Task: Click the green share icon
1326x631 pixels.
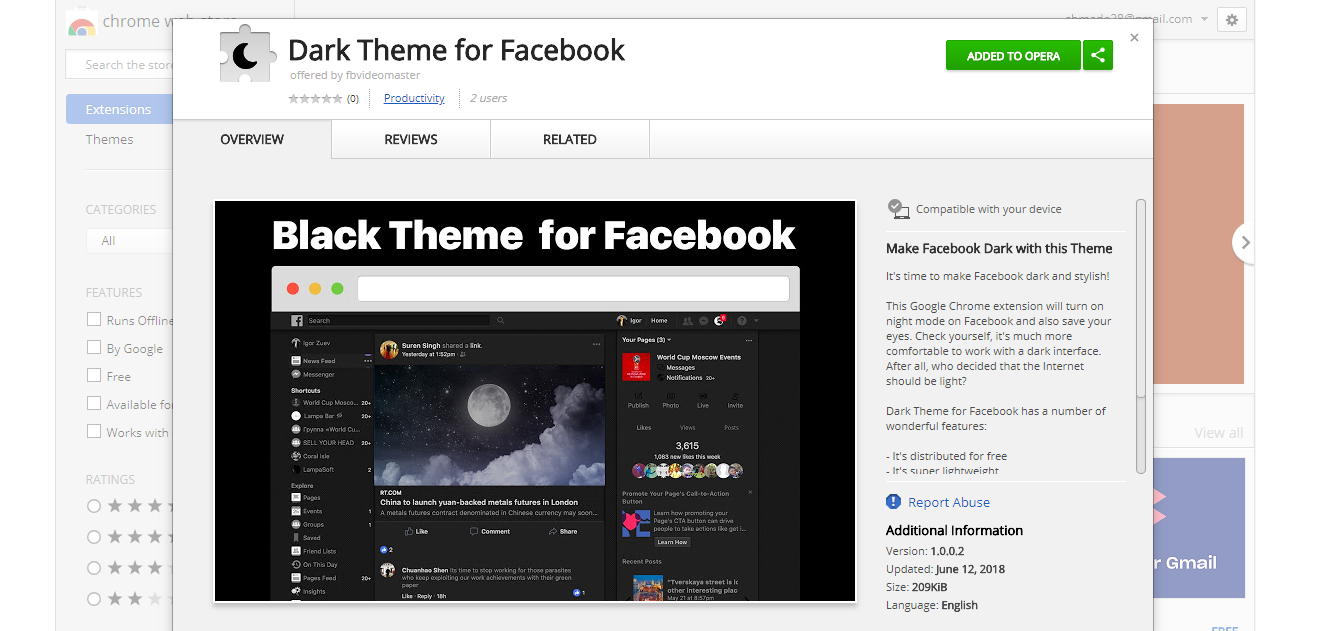Action: tap(1097, 55)
